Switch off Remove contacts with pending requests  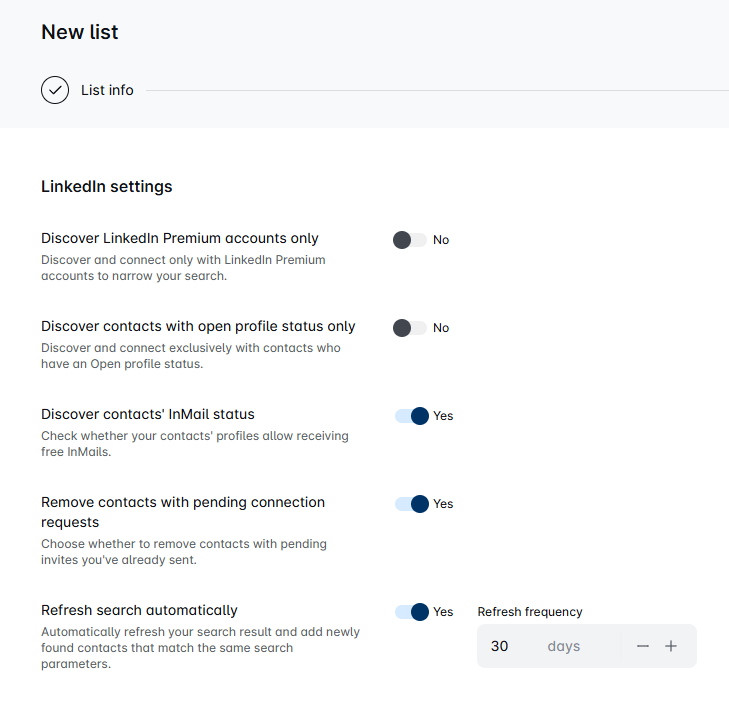[x=412, y=504]
